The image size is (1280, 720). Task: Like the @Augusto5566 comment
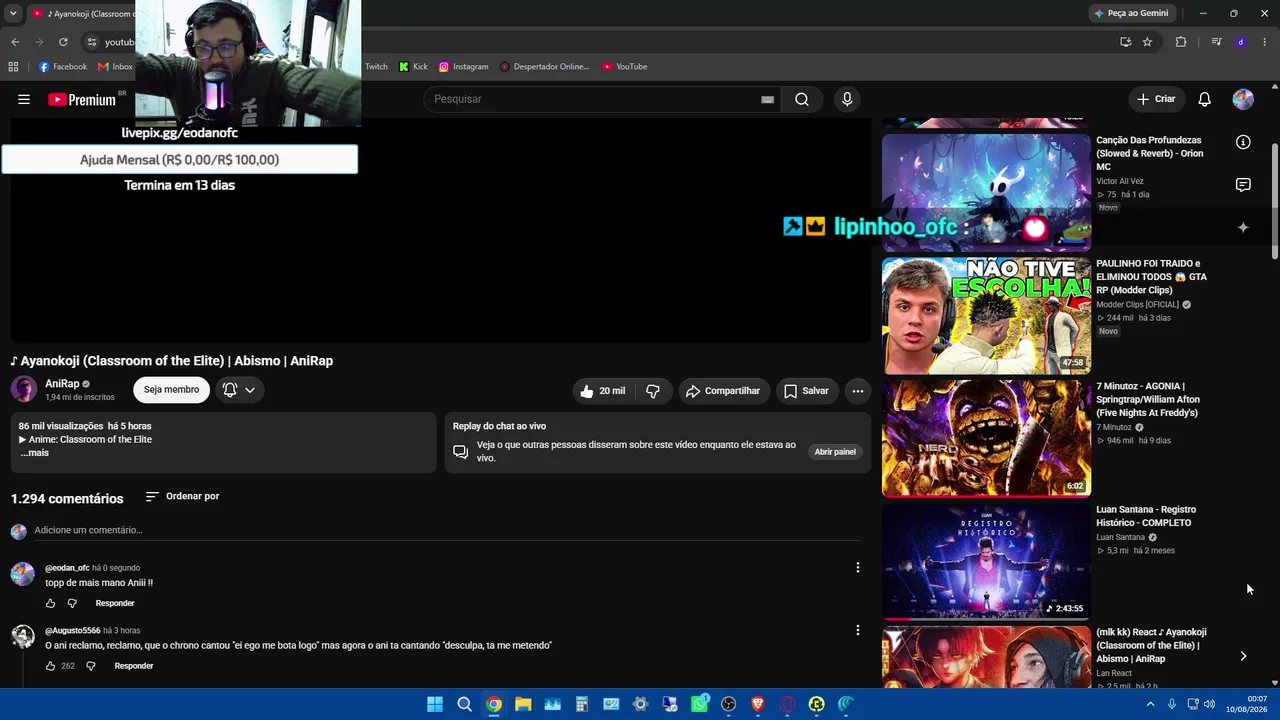click(50, 666)
